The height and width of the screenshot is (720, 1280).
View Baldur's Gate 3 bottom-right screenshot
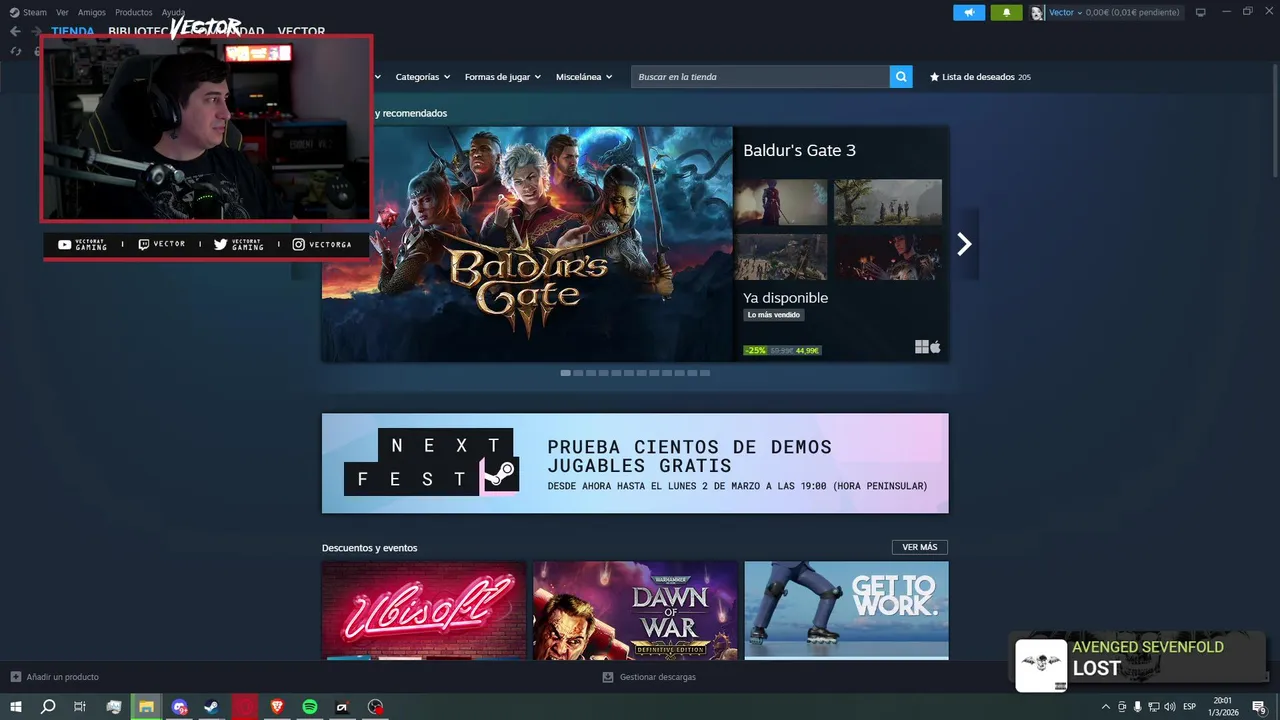pyautogui.click(x=888, y=257)
